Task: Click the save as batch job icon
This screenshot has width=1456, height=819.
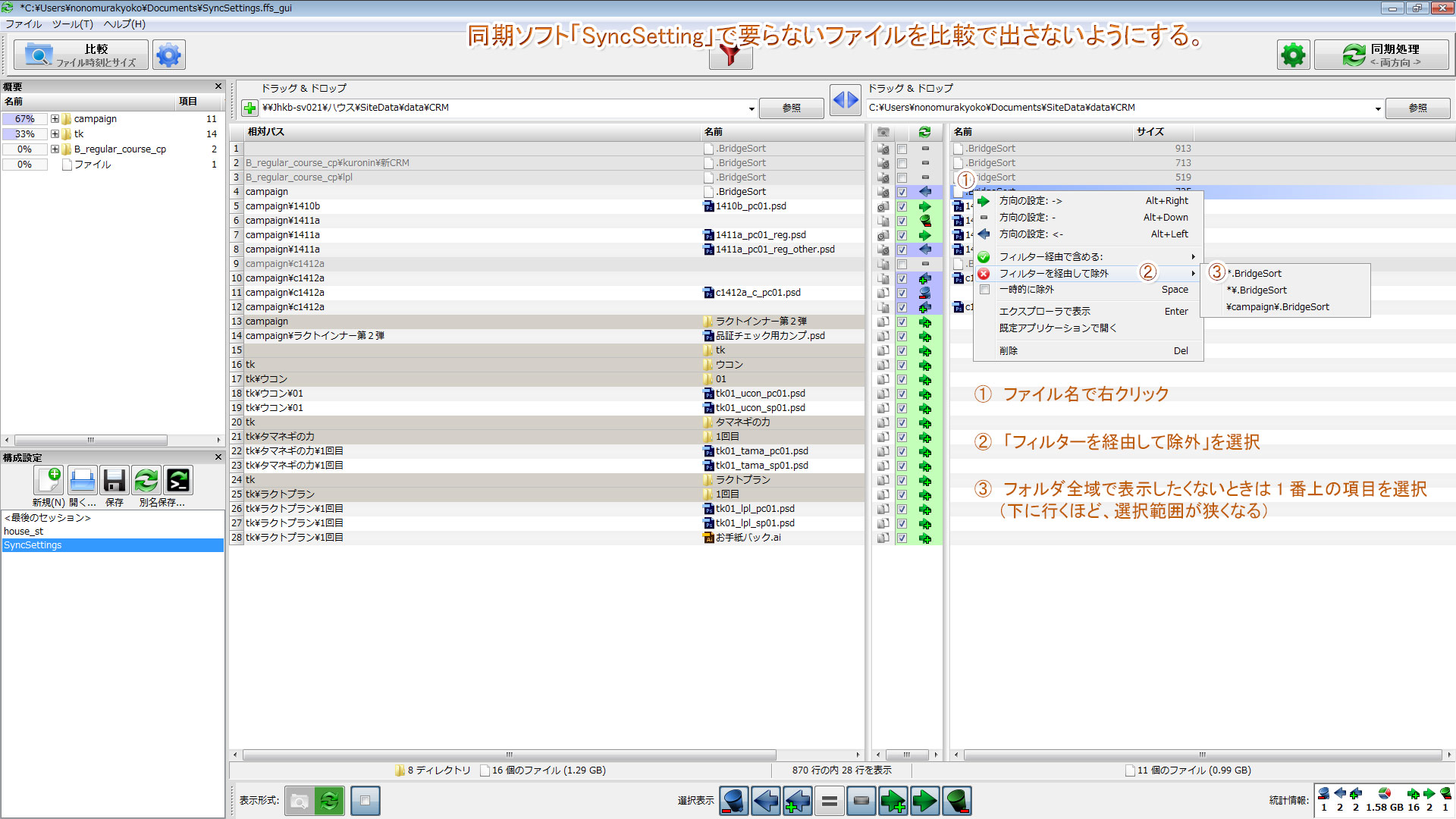Action: pyautogui.click(x=178, y=481)
